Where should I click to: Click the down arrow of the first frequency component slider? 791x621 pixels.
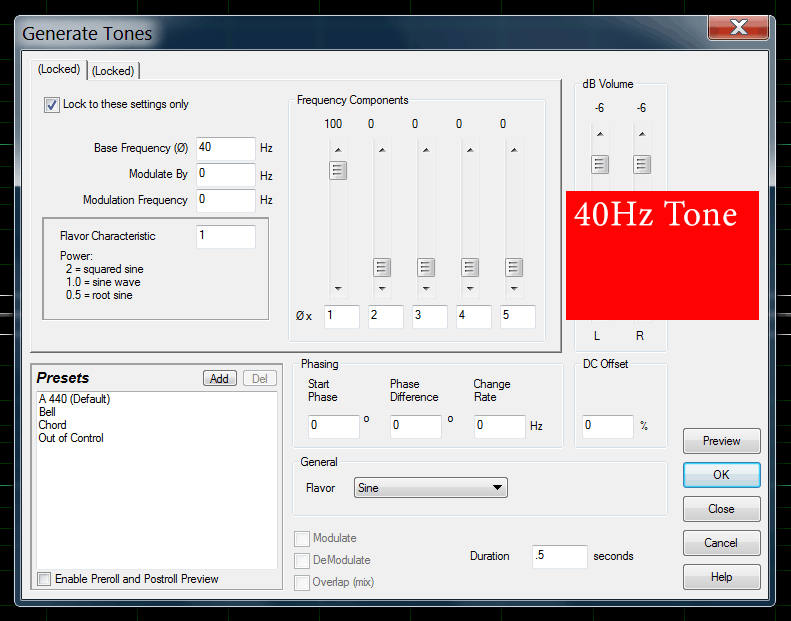pyautogui.click(x=338, y=289)
